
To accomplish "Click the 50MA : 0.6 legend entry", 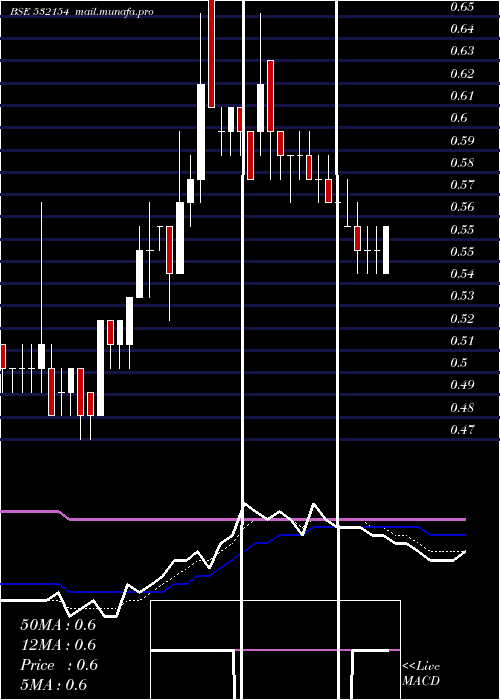I will pos(58,625).
